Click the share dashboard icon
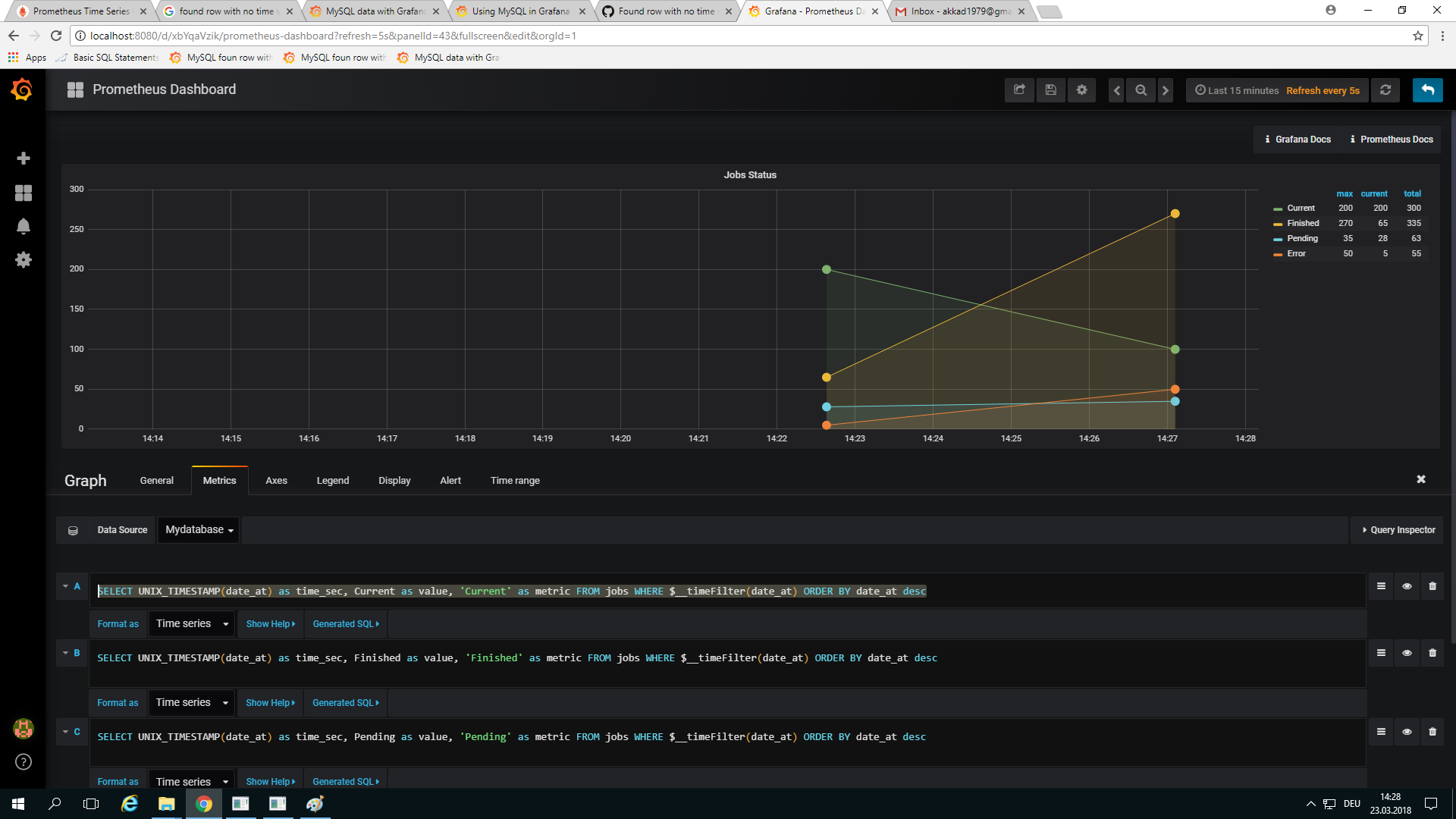The width and height of the screenshot is (1456, 819). coord(1019,90)
